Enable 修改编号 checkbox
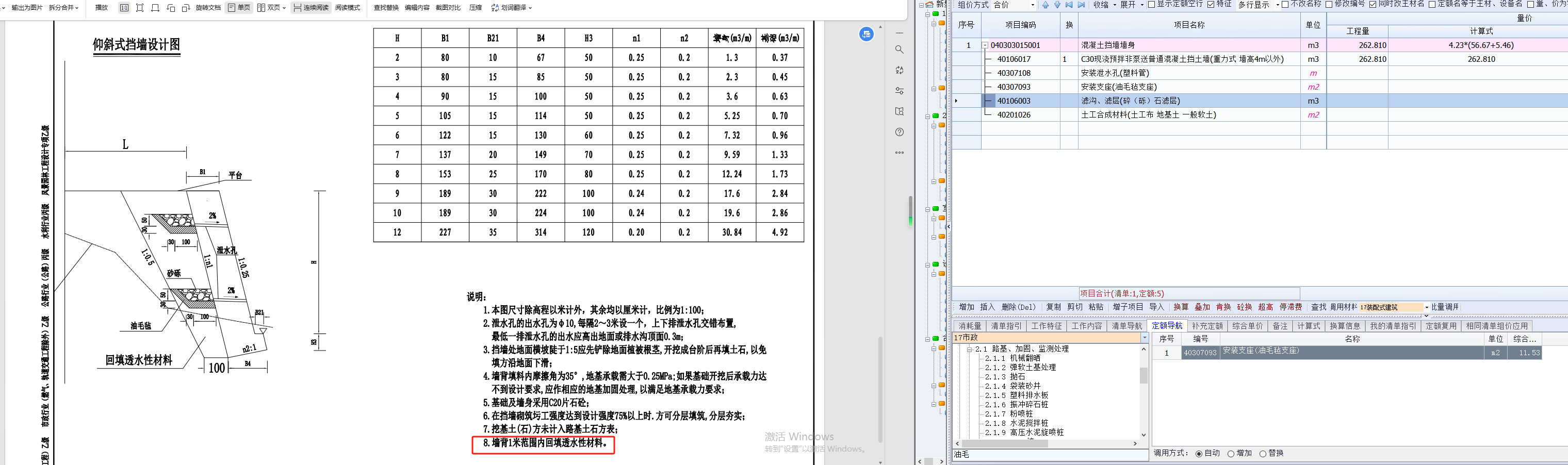 point(1328,5)
